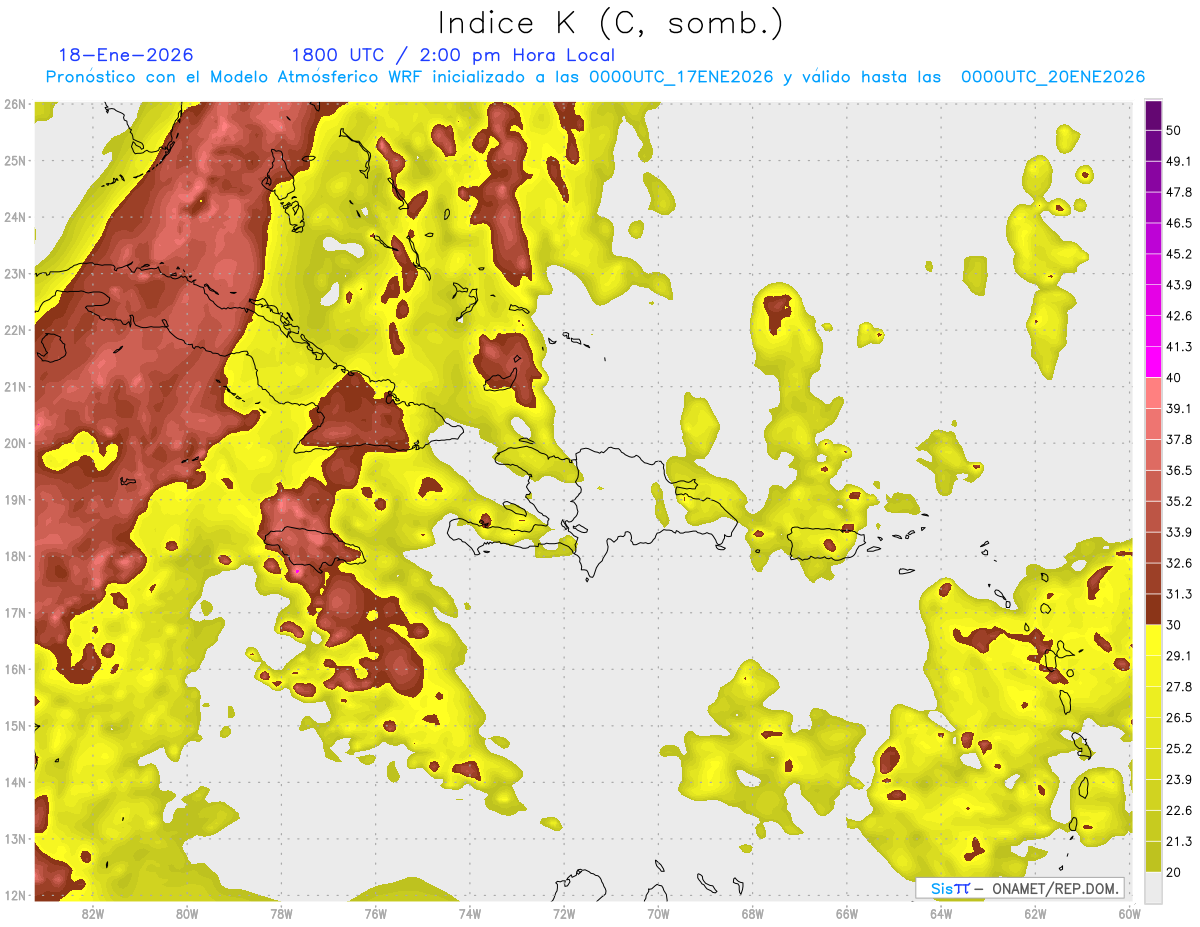
Task: Click the latitude label '14N'
Action: tap(15, 782)
